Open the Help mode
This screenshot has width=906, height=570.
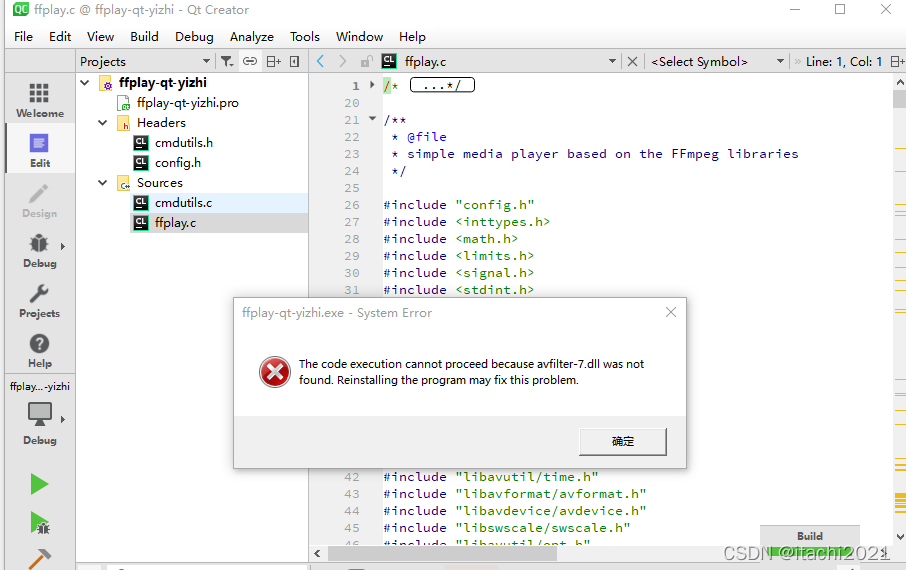point(40,350)
